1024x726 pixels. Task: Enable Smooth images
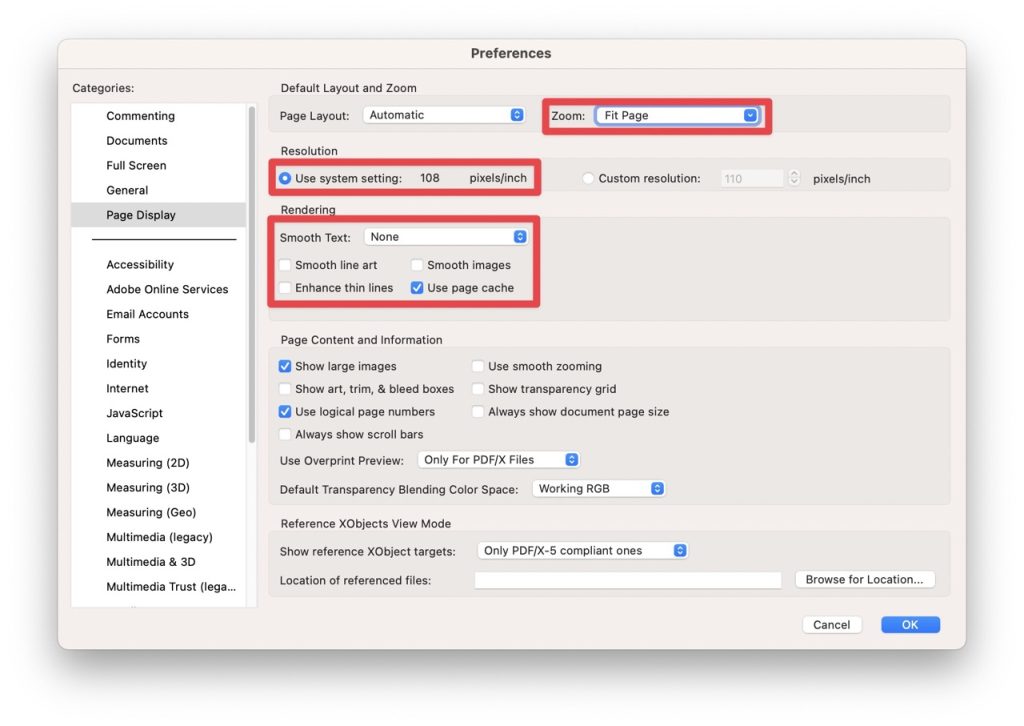click(417, 265)
